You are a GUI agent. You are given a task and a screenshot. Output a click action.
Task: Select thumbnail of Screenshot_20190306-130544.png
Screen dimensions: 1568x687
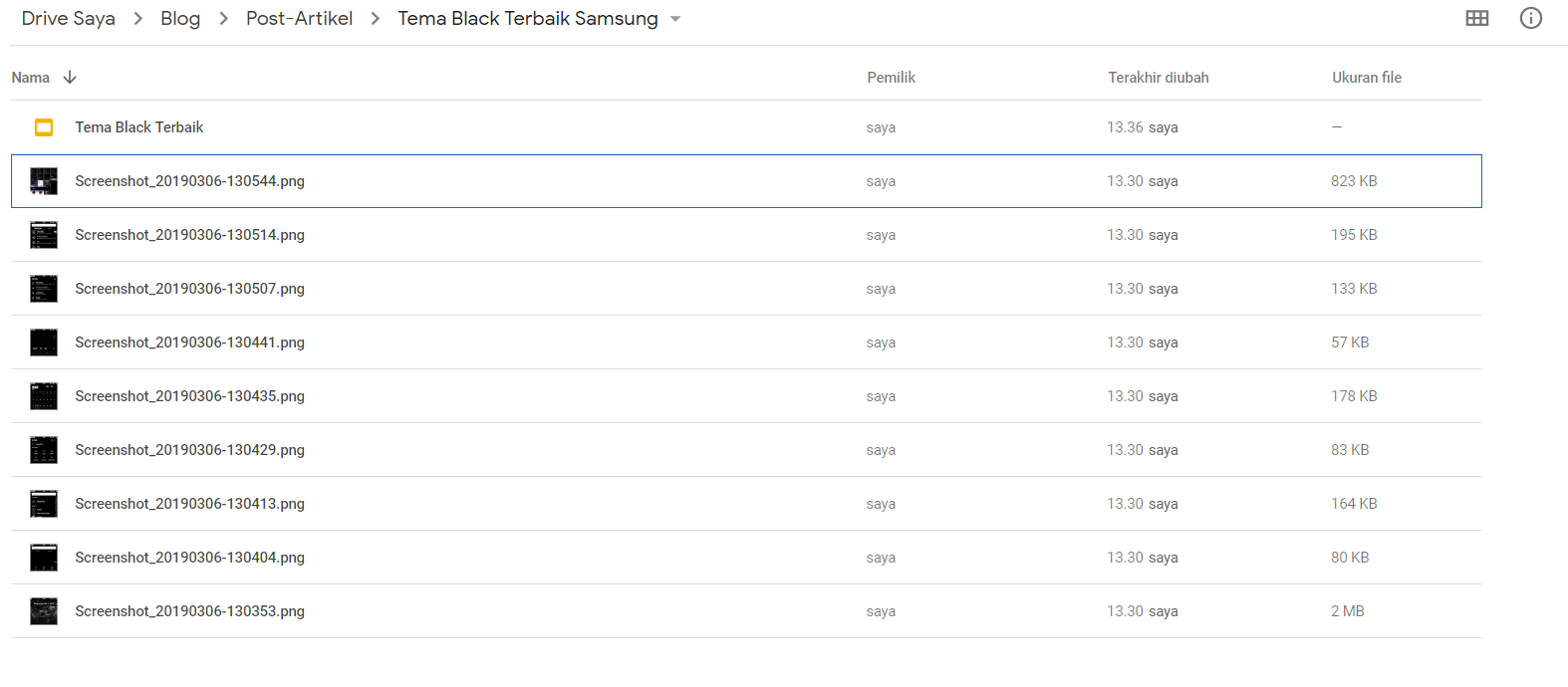[x=44, y=181]
